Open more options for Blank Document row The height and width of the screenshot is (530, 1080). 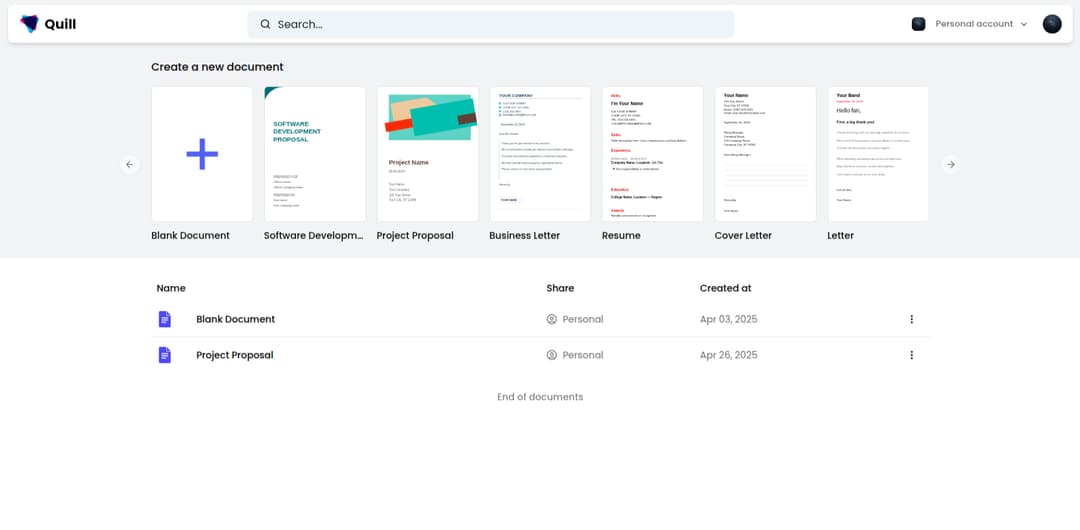coord(911,319)
